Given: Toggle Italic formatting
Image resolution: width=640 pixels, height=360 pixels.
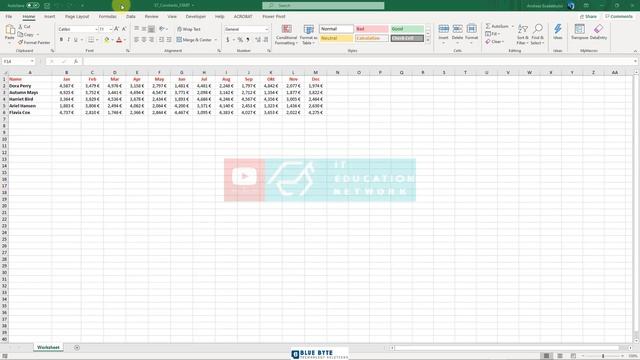Looking at the screenshot, I should [69, 40].
